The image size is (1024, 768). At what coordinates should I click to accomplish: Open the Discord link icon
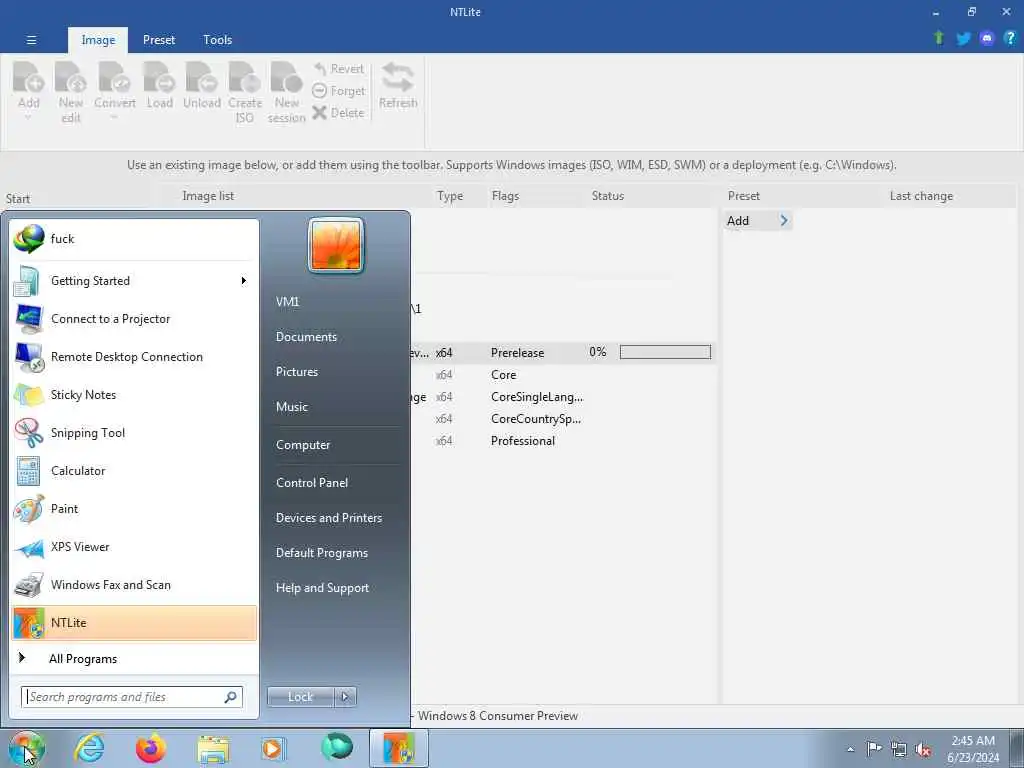(987, 39)
